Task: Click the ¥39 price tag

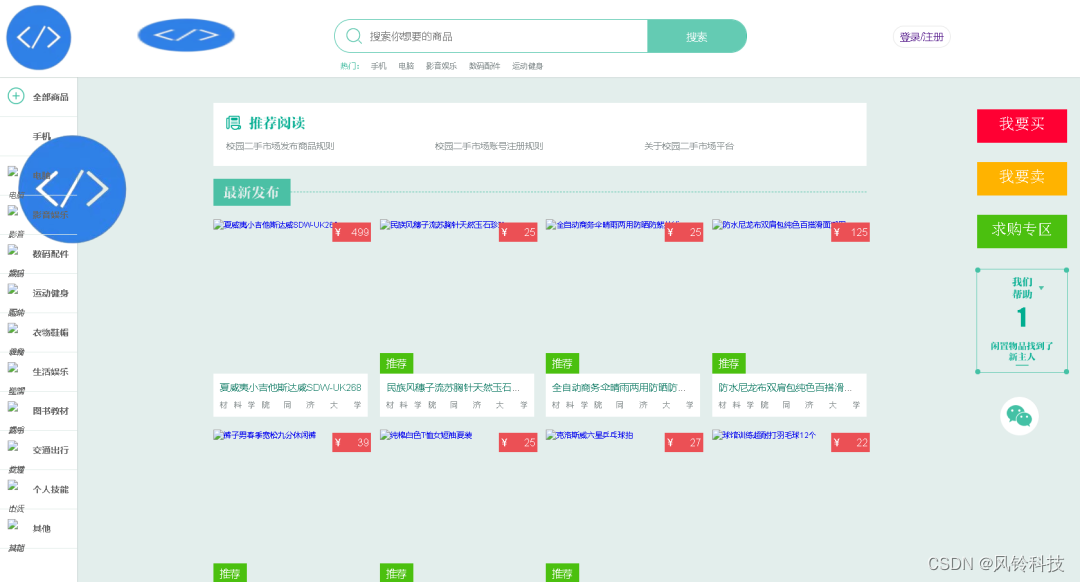Action: [351, 442]
